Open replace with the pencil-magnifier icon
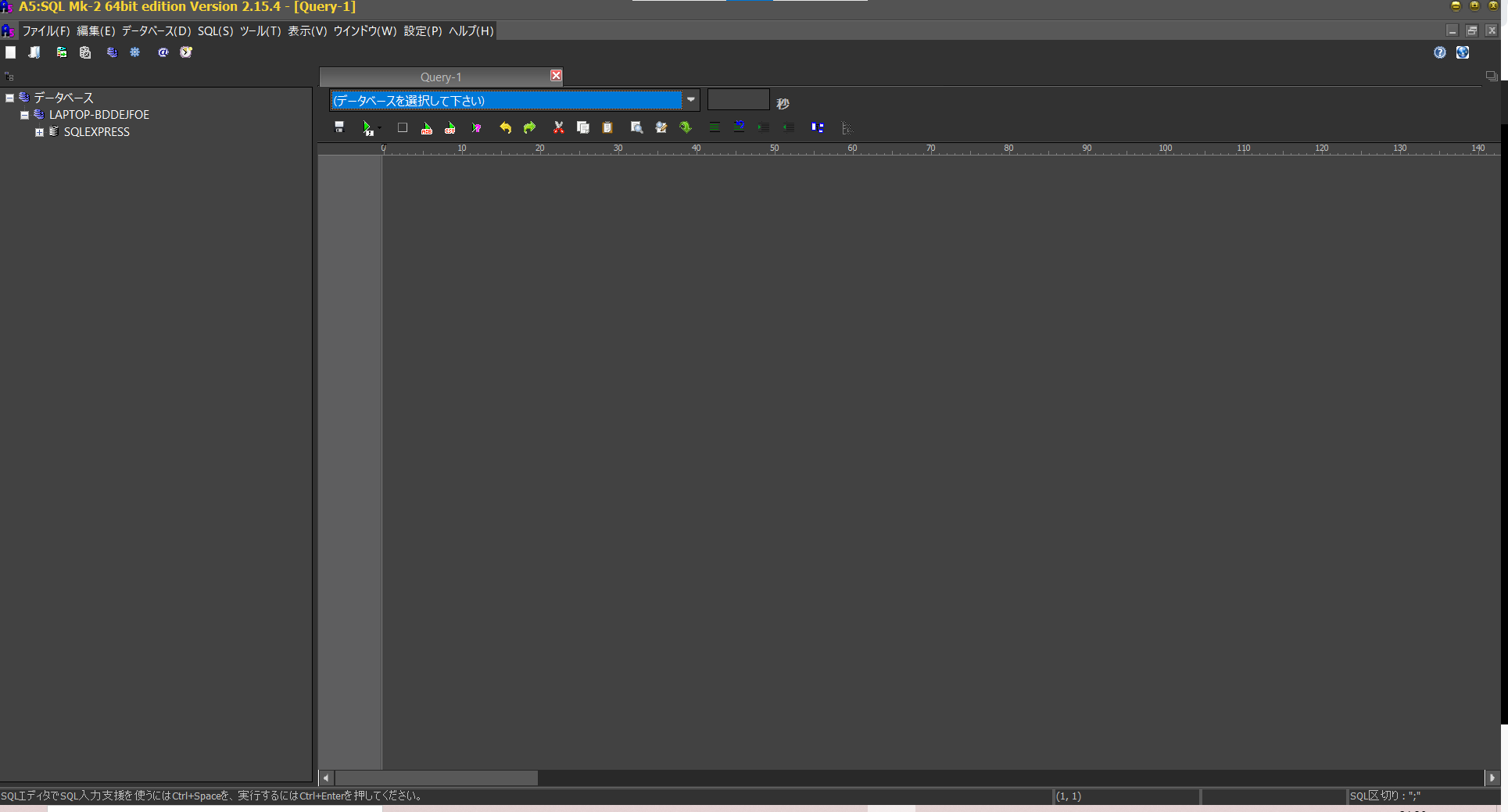1508x812 pixels. (661, 127)
